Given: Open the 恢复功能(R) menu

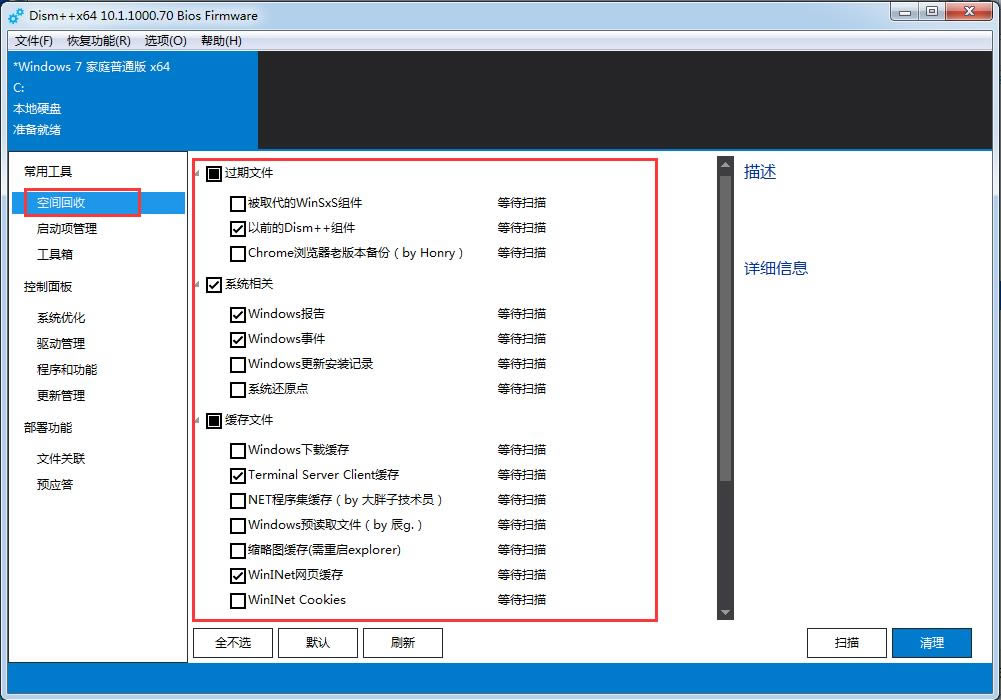Looking at the screenshot, I should pyautogui.click(x=99, y=41).
